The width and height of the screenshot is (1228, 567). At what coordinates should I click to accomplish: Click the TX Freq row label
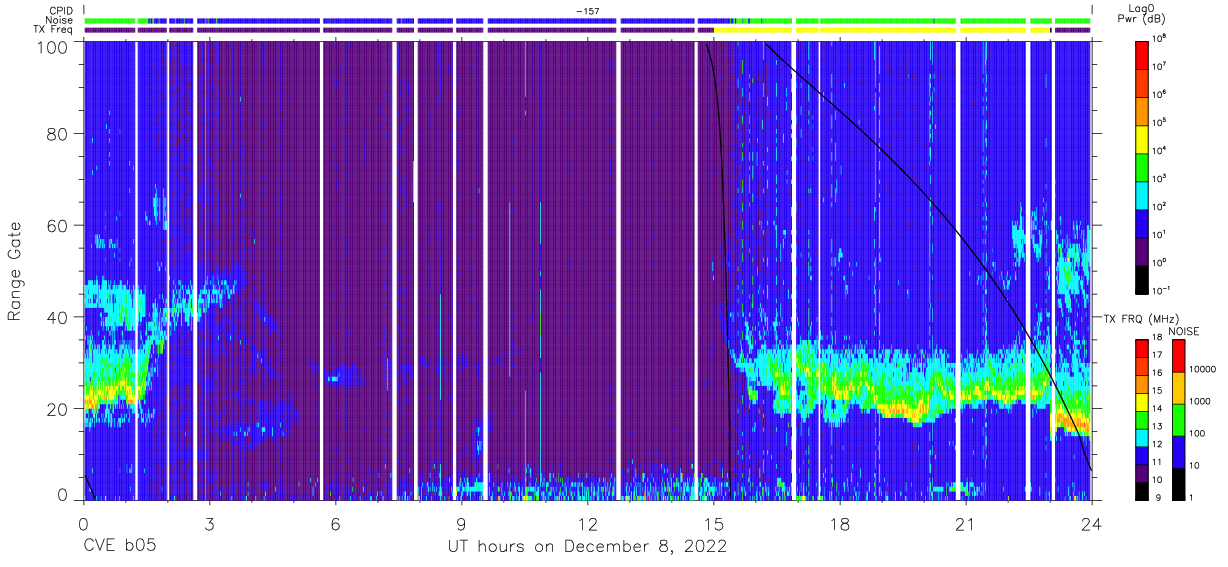(x=53, y=30)
